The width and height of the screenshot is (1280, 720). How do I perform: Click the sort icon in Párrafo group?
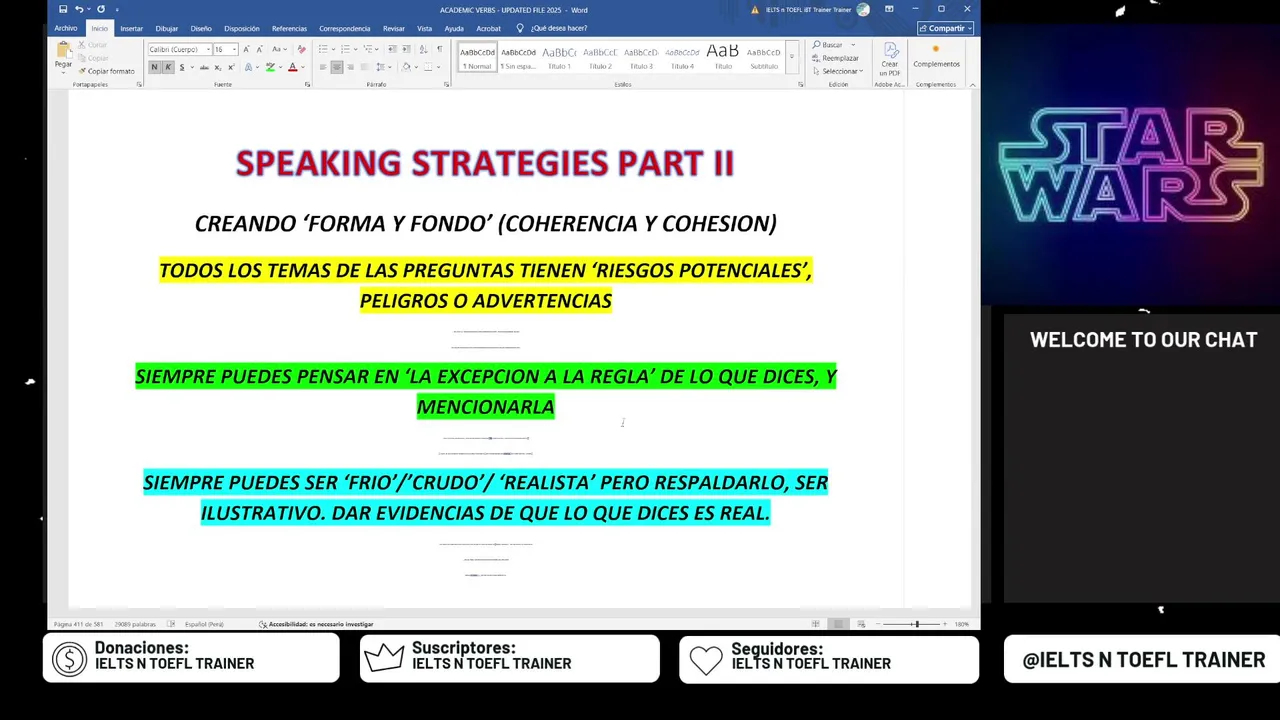click(x=423, y=49)
